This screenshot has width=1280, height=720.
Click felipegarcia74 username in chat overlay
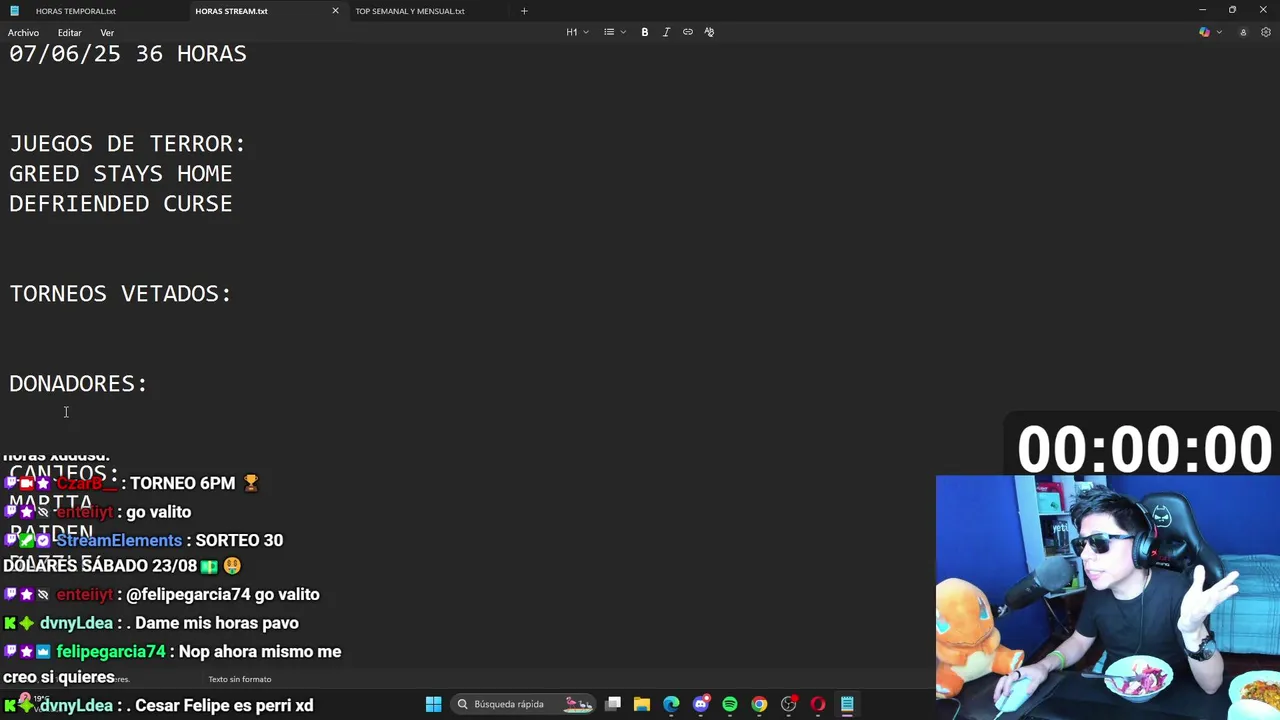[x=111, y=651]
